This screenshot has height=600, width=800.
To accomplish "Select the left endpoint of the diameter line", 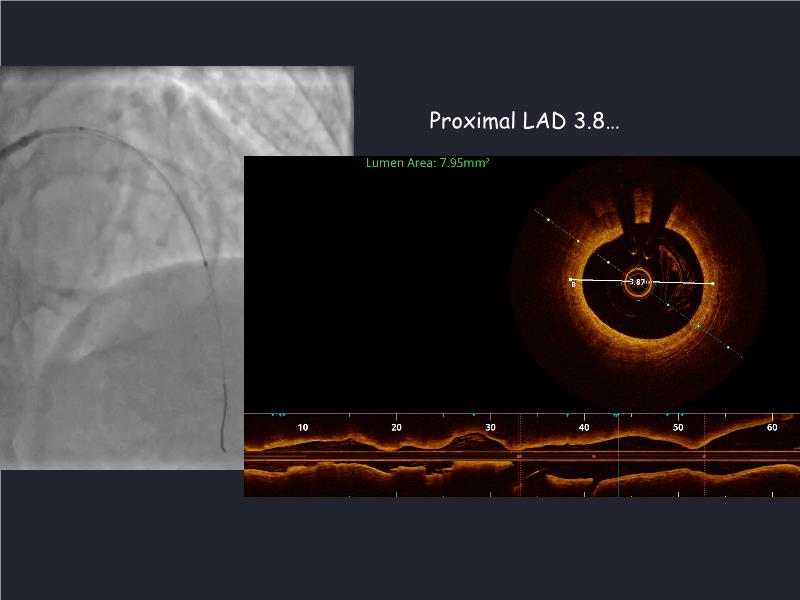I will 571,280.
